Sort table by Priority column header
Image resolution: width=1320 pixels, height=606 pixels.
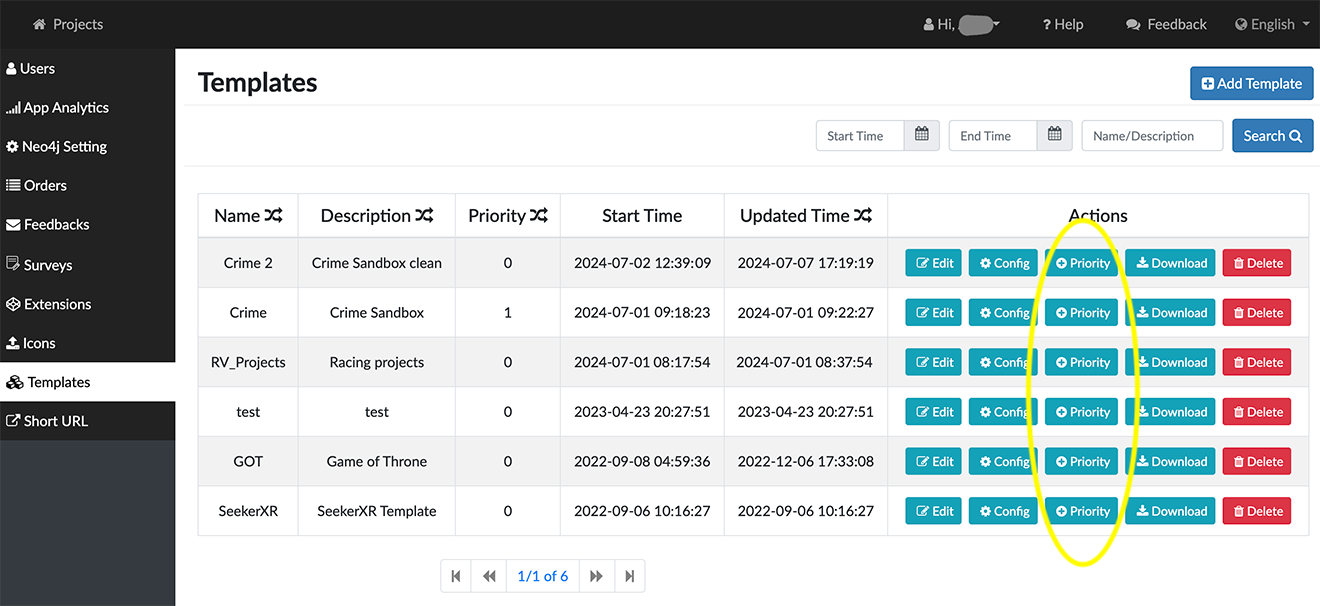508,215
